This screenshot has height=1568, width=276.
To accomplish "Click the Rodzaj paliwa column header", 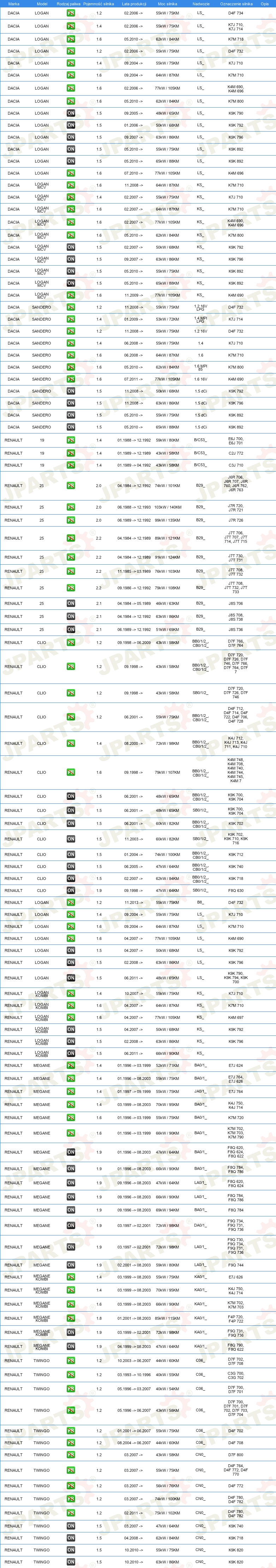I will (68, 4).
